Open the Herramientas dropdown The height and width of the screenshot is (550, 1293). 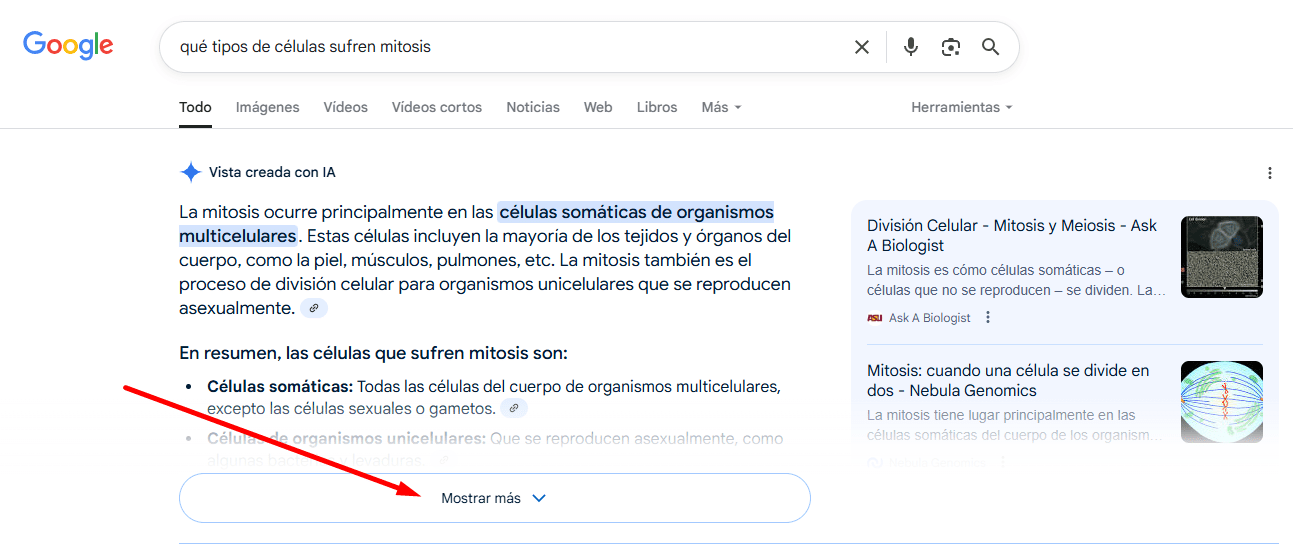point(961,107)
